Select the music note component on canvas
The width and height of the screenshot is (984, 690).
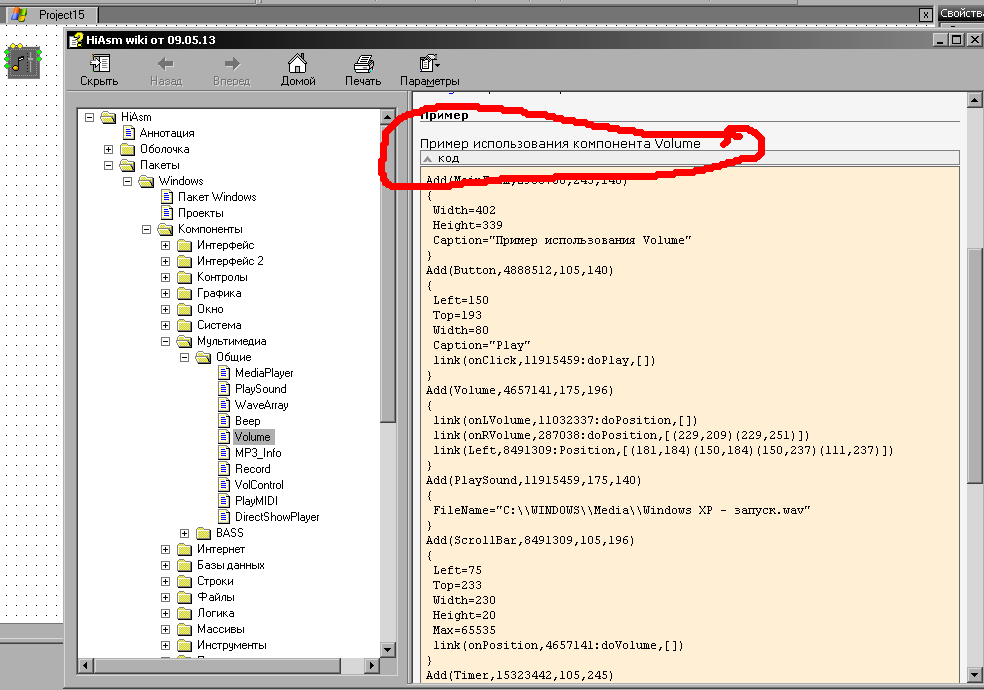(23, 61)
